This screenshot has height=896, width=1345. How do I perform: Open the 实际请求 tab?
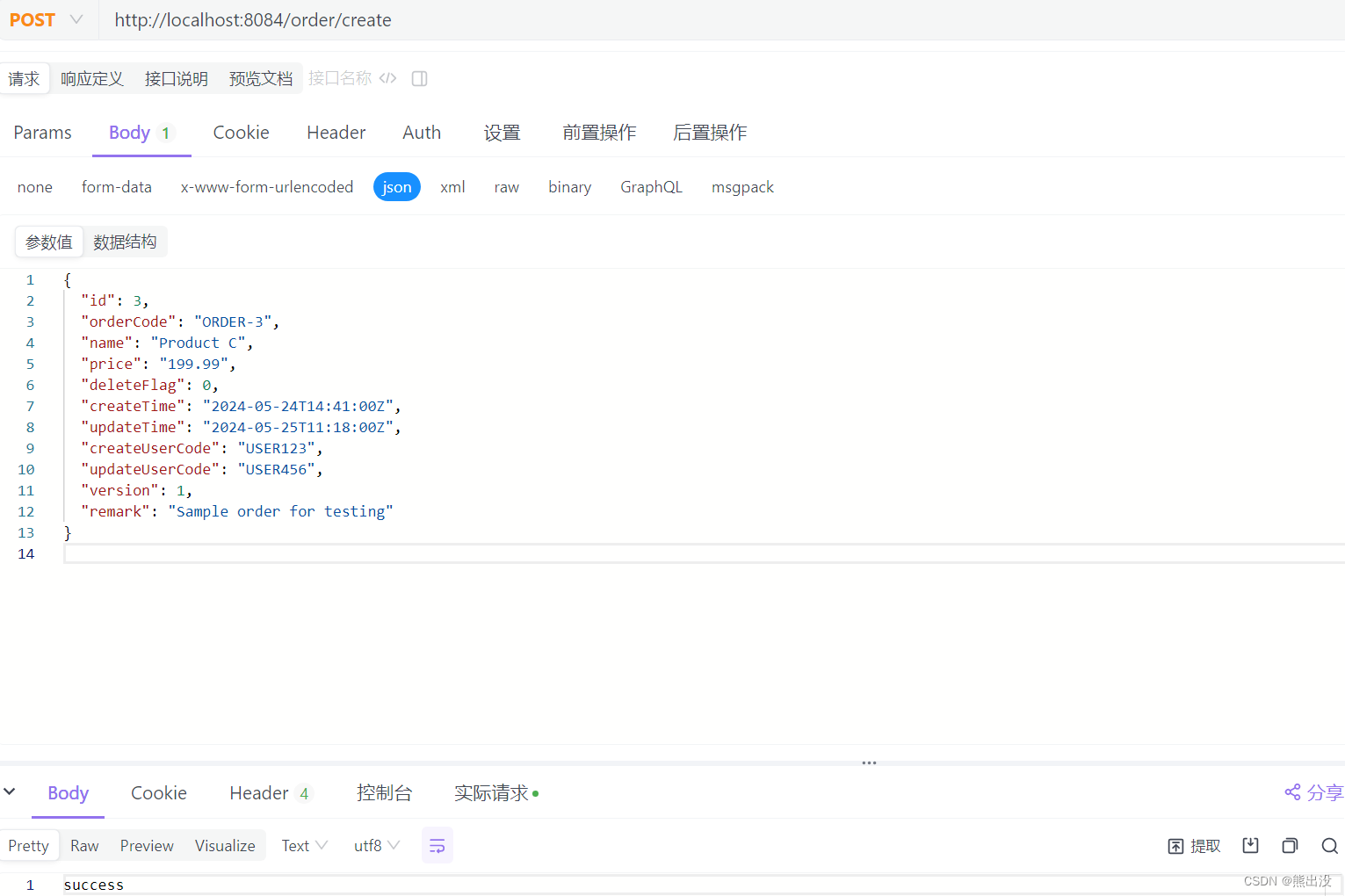(496, 793)
